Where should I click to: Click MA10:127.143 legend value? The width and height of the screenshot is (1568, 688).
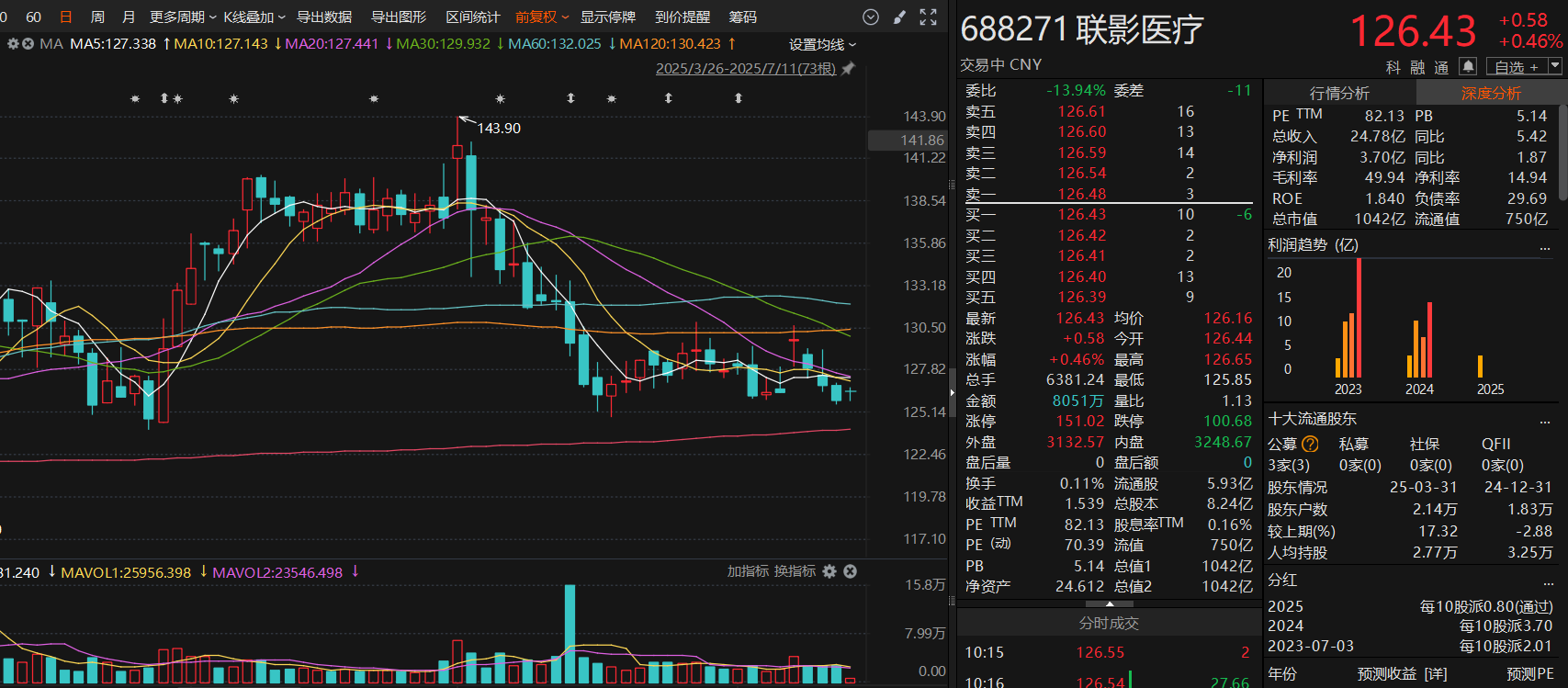point(221,44)
